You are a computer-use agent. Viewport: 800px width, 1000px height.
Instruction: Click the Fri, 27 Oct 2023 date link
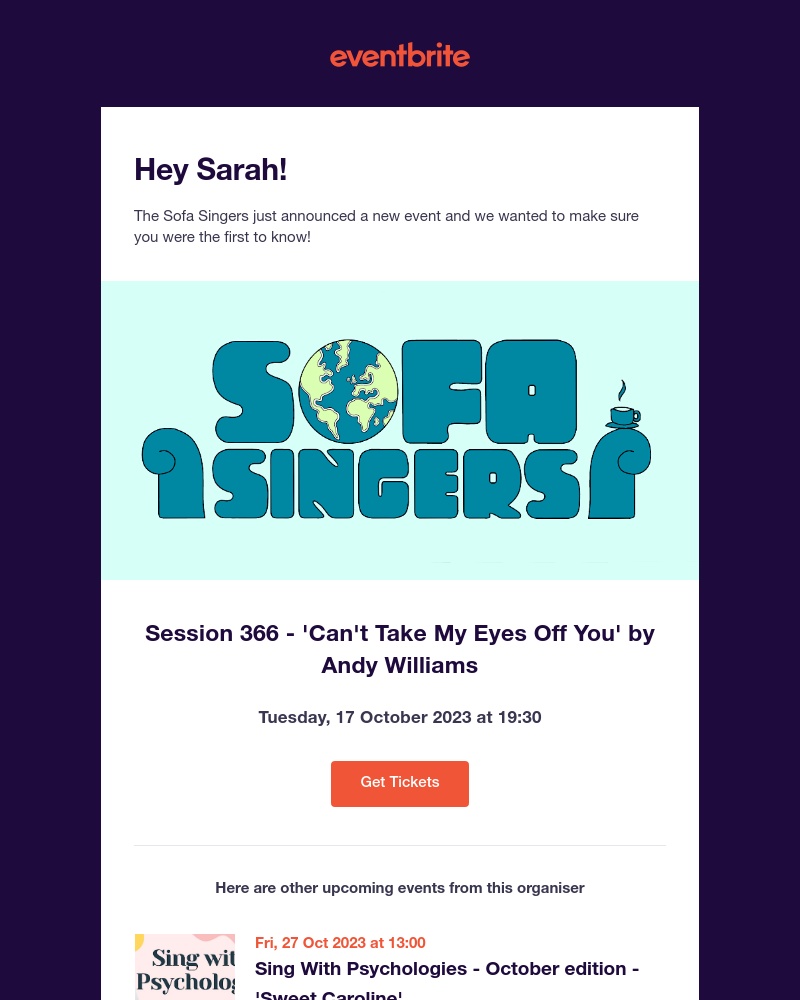340,943
